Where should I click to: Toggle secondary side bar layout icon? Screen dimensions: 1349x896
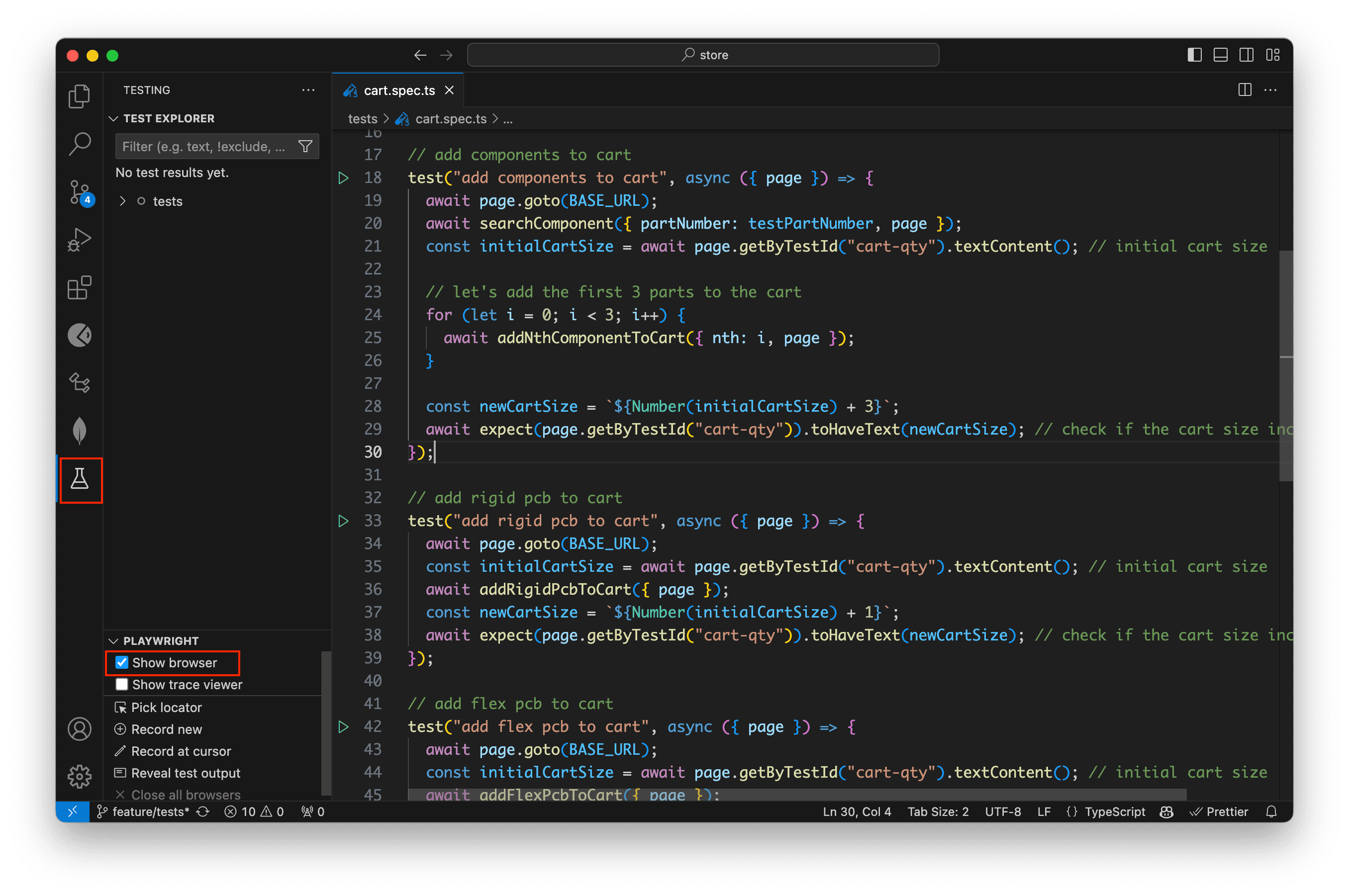(x=1246, y=55)
